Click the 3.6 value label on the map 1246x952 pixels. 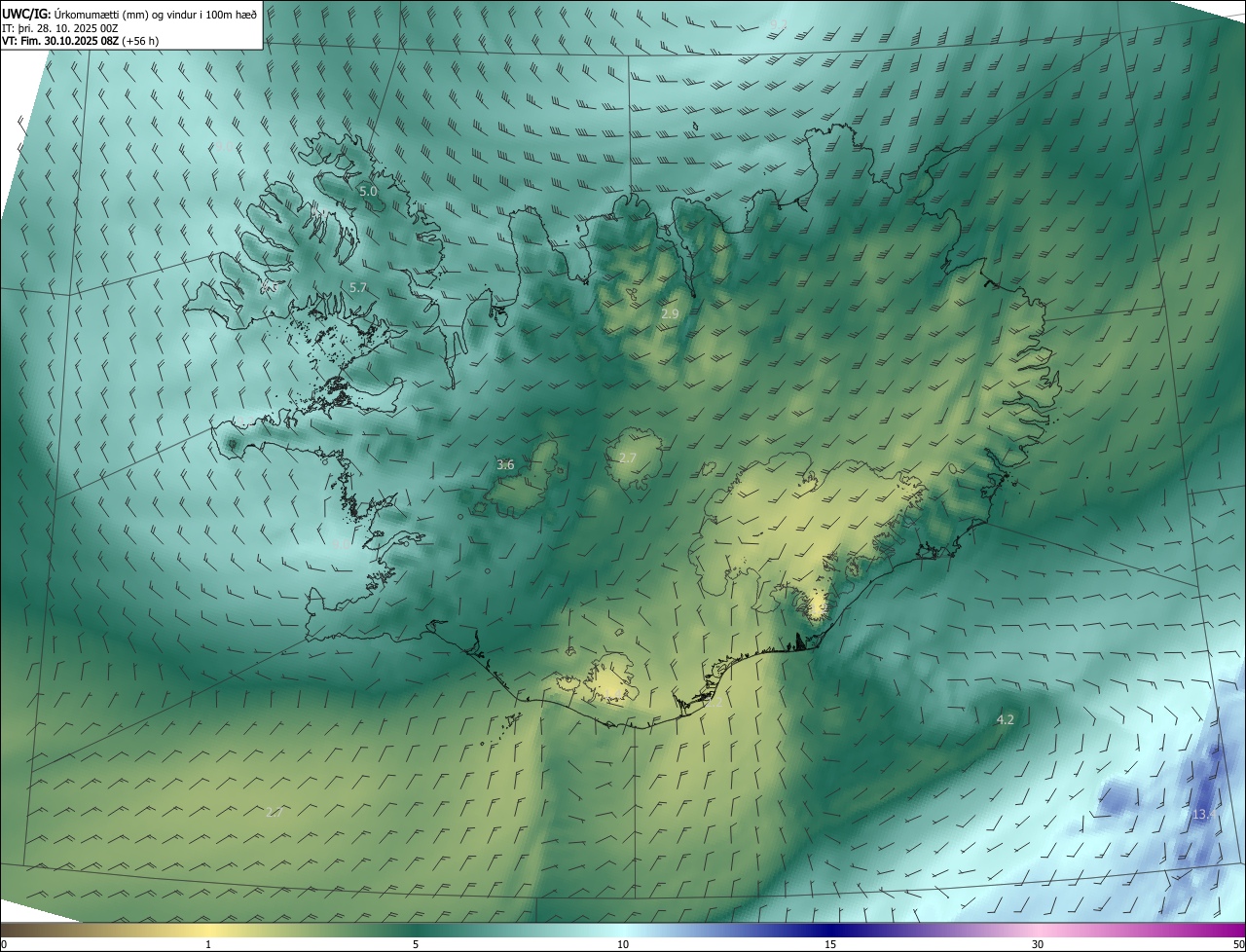[505, 465]
